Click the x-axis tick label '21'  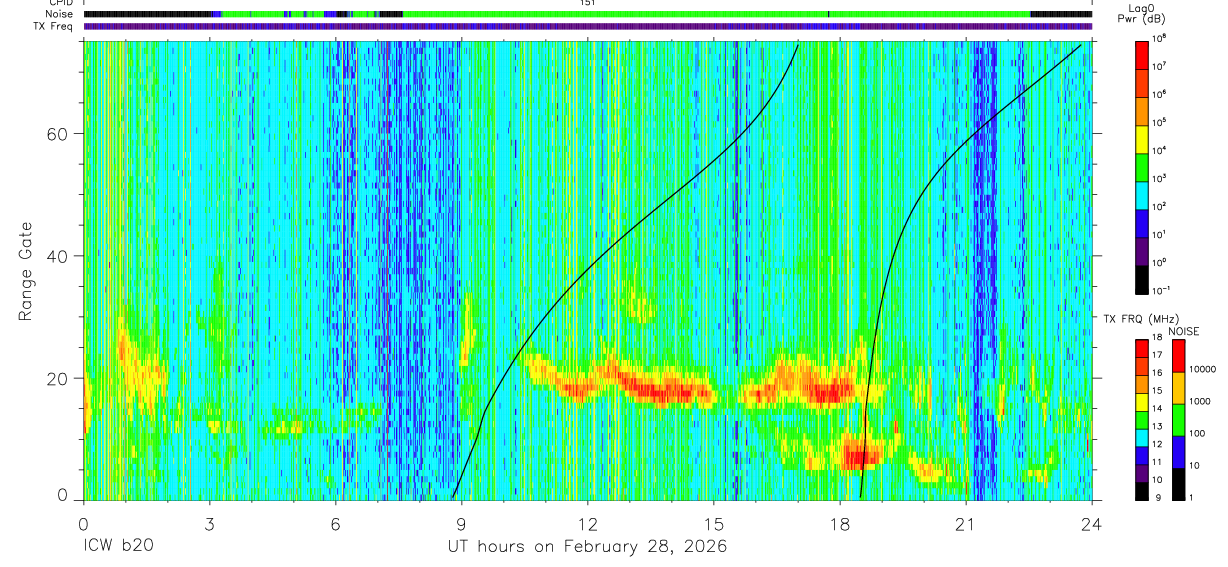click(x=966, y=523)
